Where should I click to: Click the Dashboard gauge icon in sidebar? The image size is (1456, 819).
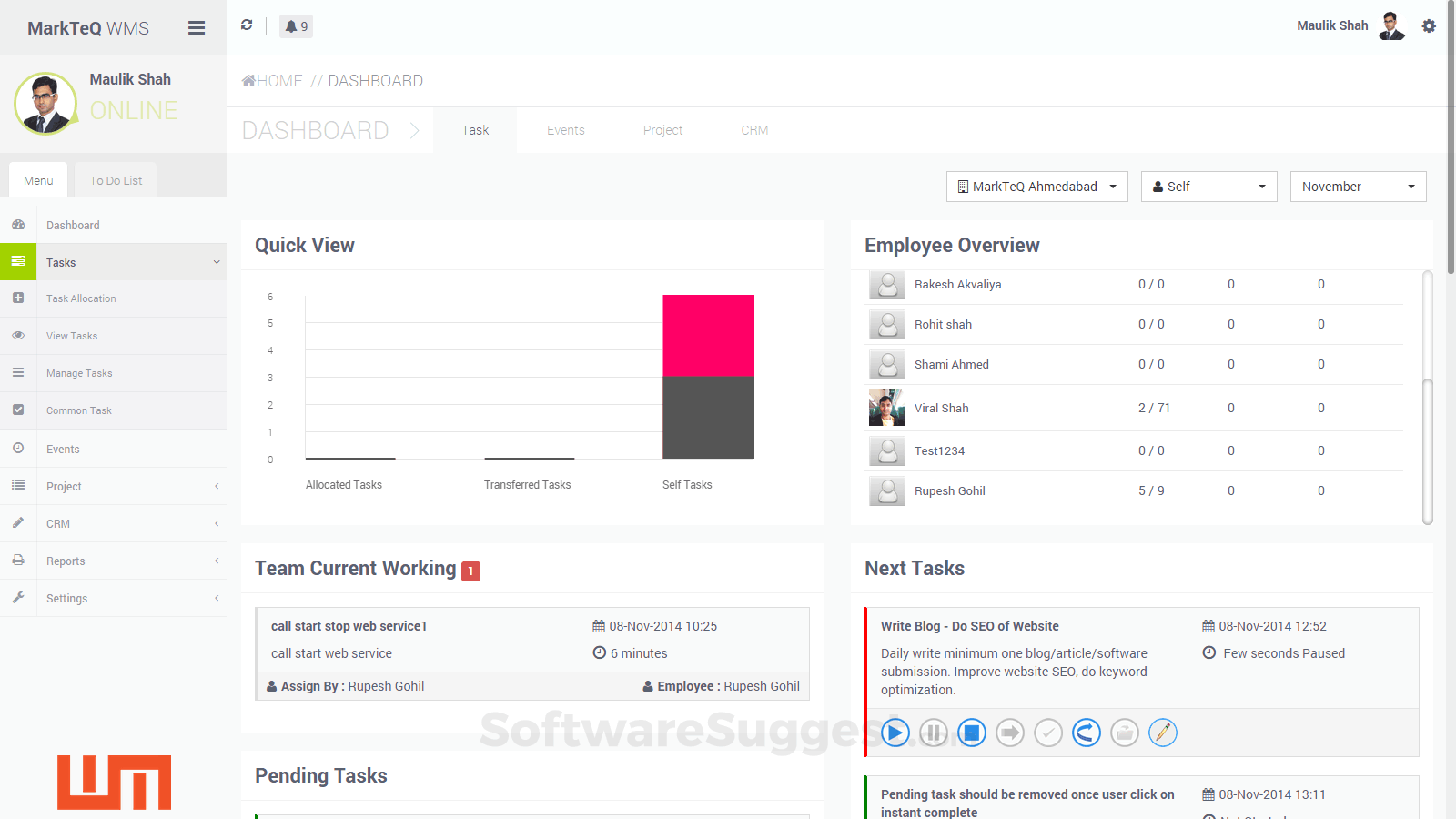[x=18, y=225]
